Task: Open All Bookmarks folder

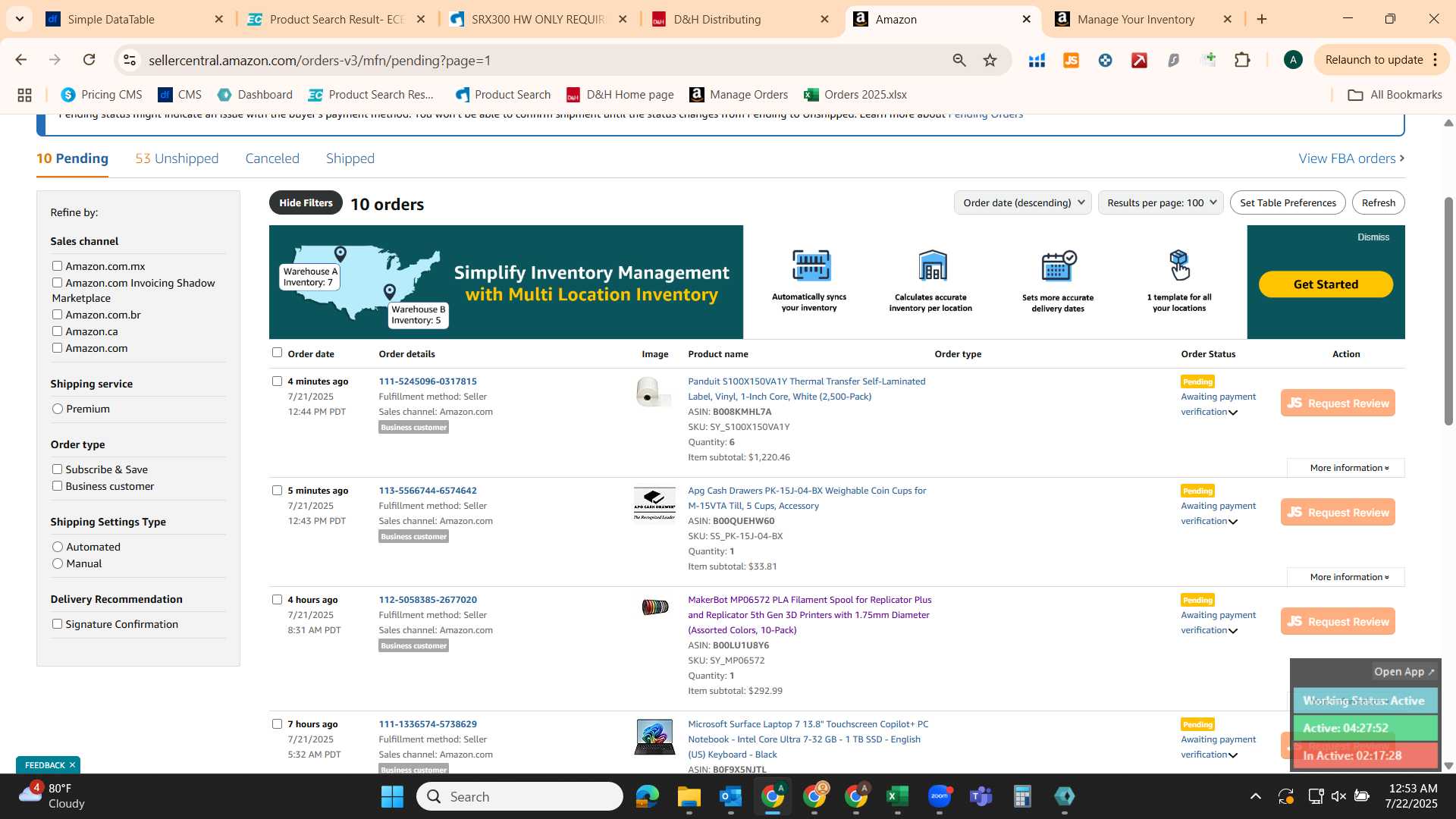Action: point(1395,95)
